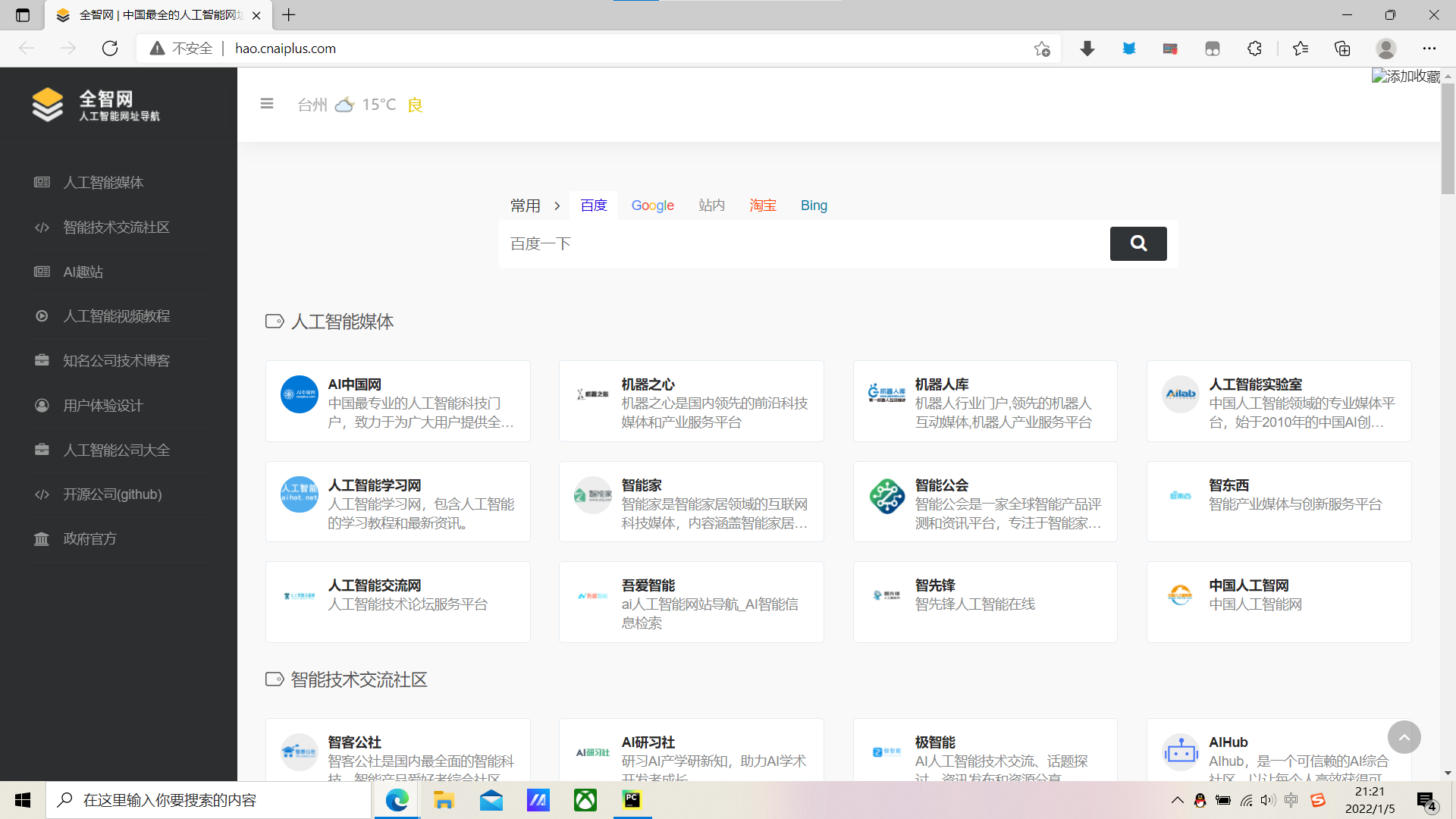Open the 智先锋 card
Image resolution: width=1456 pixels, height=819 pixels.
[x=985, y=602]
